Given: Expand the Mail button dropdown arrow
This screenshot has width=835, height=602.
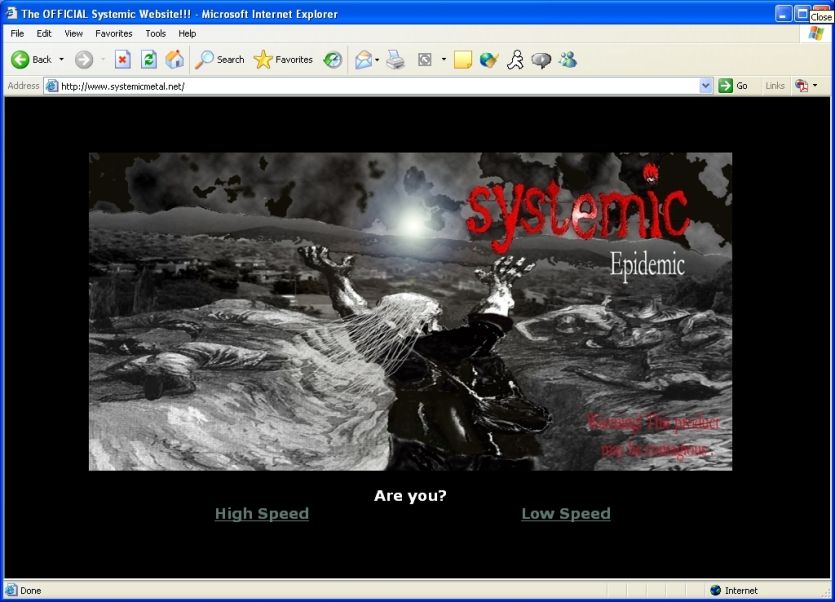Looking at the screenshot, I should pyautogui.click(x=377, y=60).
